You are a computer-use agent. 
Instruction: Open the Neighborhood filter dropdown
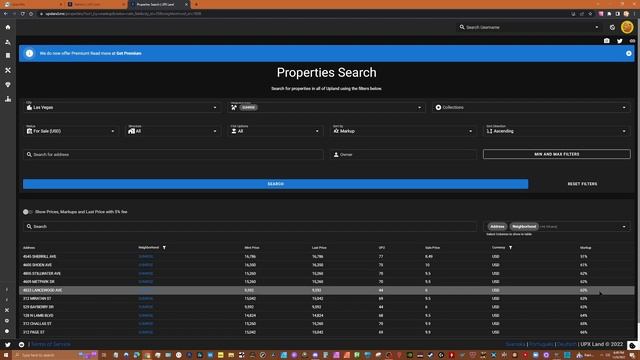tap(326, 107)
